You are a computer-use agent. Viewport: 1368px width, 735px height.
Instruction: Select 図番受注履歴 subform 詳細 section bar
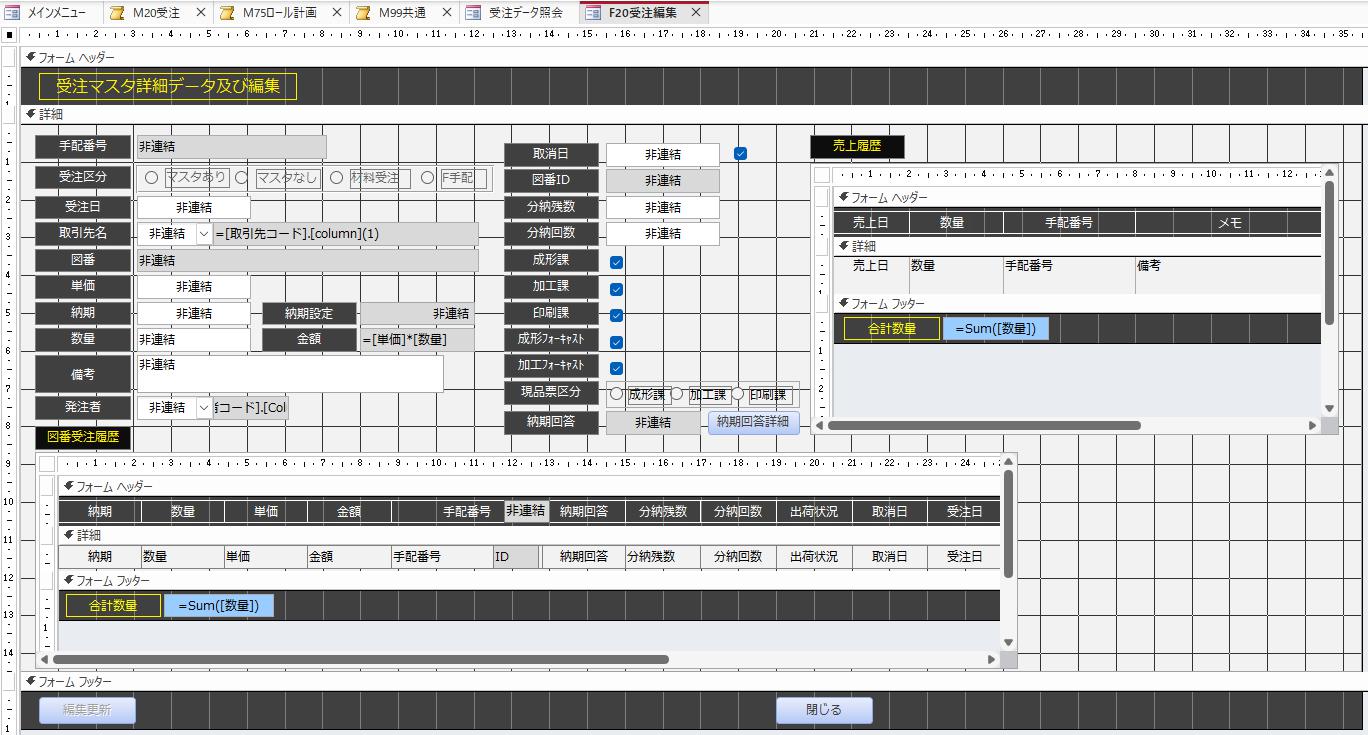point(529,536)
